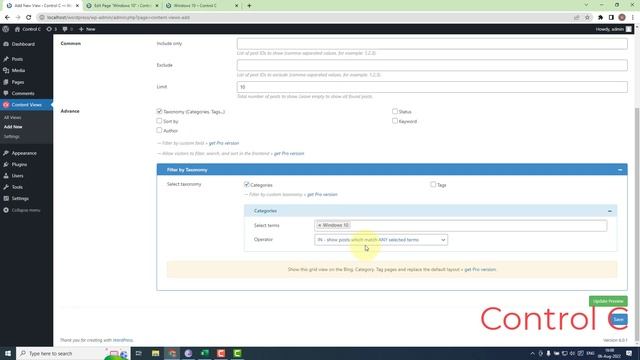Viewport: 640px width, 360px height.
Task: Open get Pro version link for custom taxonomy
Action: (322, 195)
